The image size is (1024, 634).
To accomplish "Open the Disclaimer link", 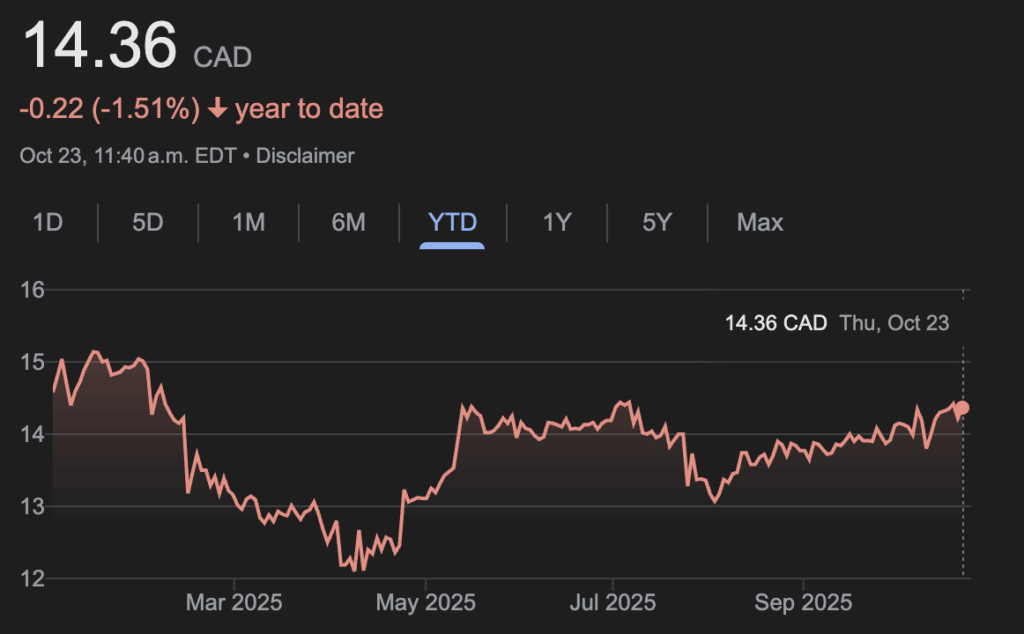I will click(x=305, y=156).
